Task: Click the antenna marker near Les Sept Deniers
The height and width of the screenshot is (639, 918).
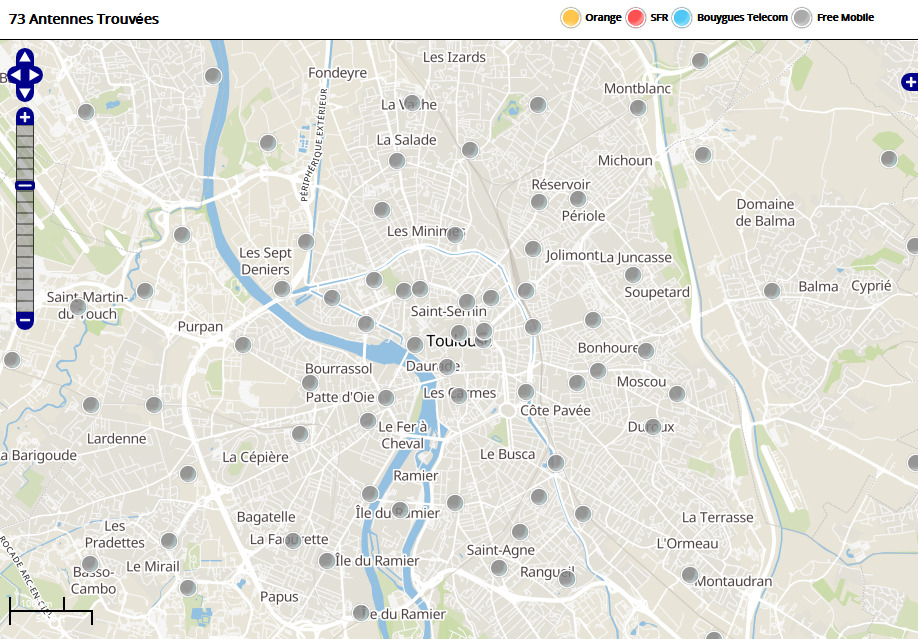Action: point(282,288)
